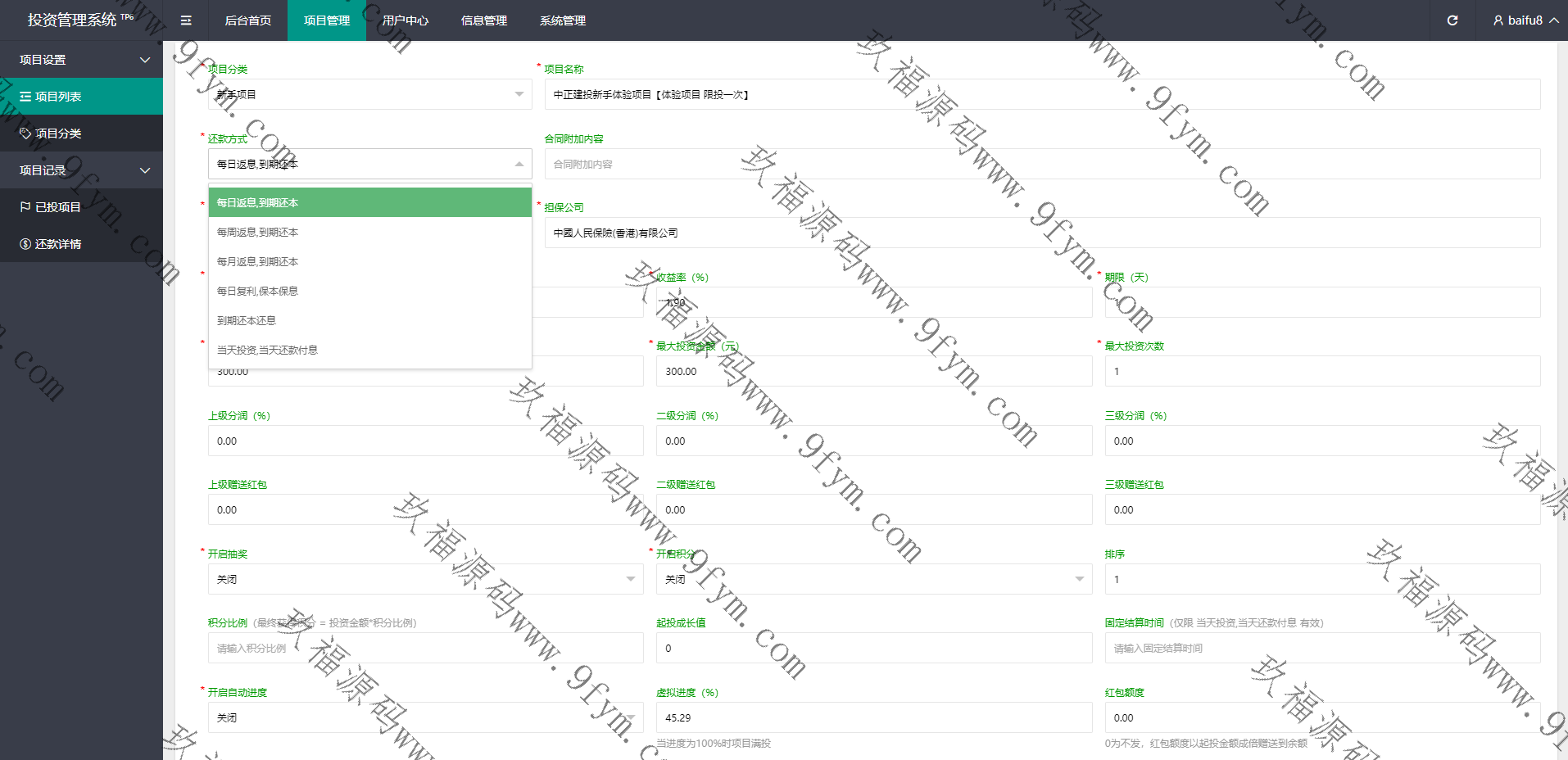Choose 每日复利,保本保息 from the list
Screen dimensions: 1568x760
point(257,292)
